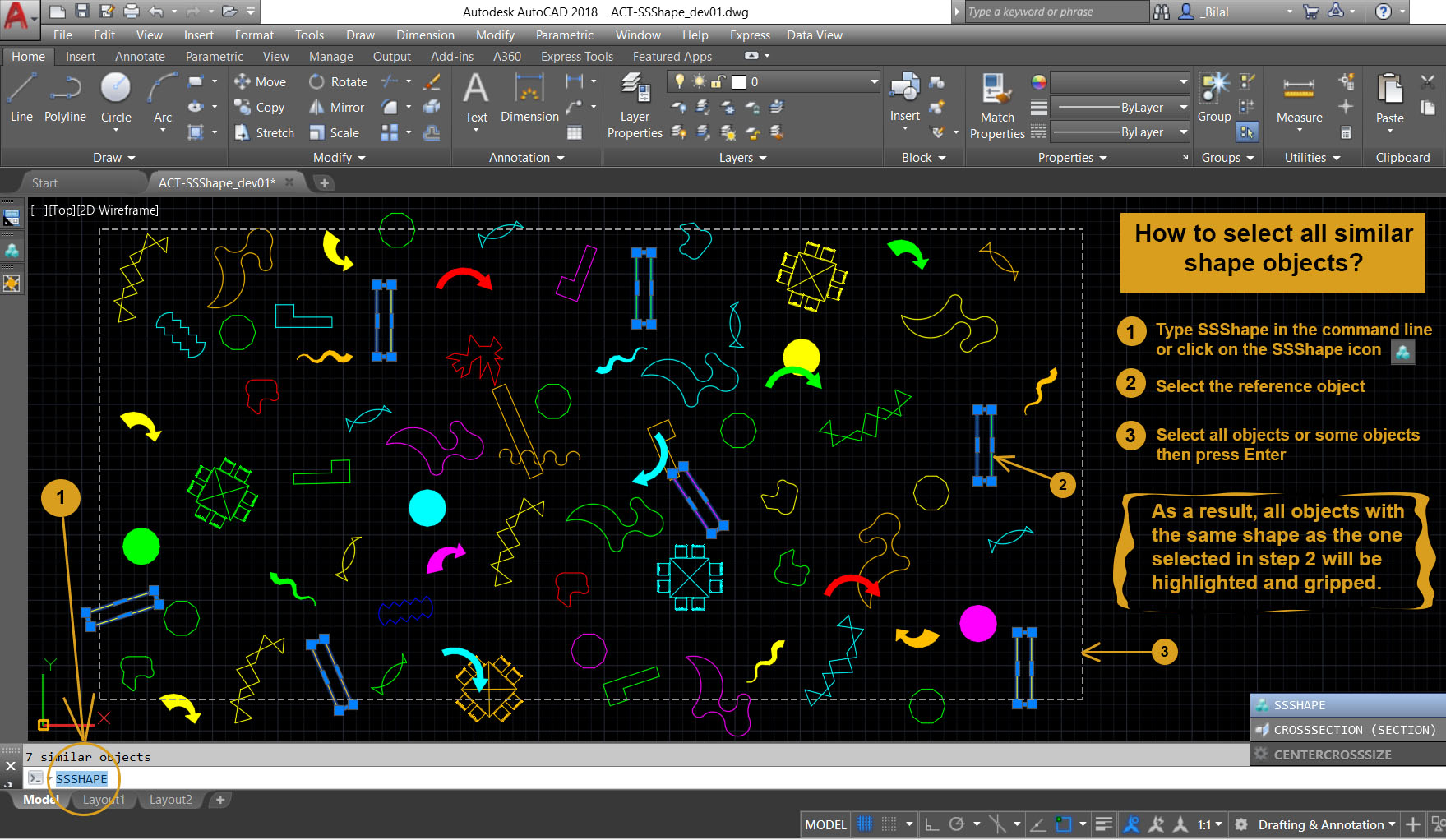Toggle group selection on/off button
The width and height of the screenshot is (1446, 840).
click(1247, 132)
